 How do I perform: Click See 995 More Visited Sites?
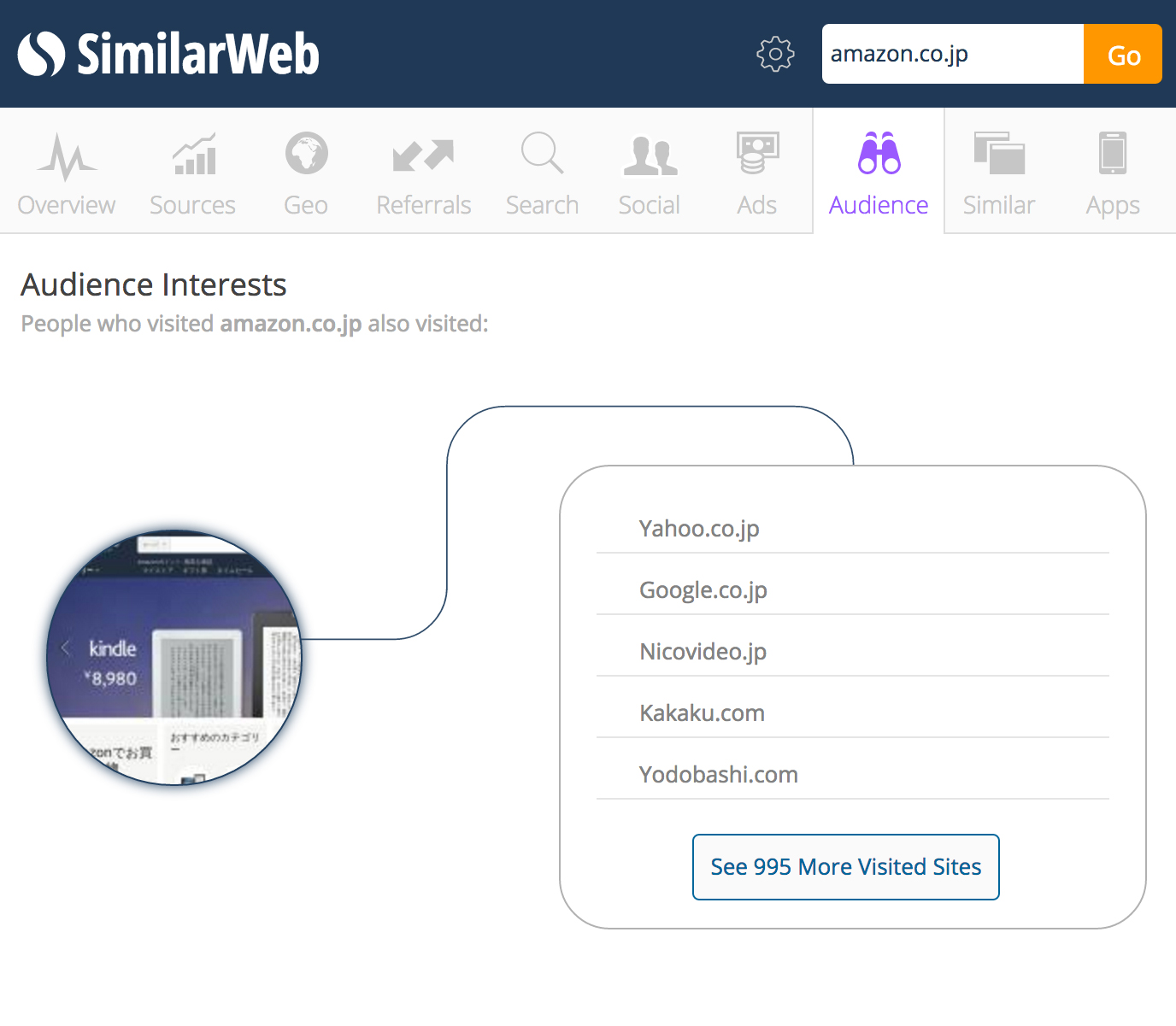tap(846, 867)
